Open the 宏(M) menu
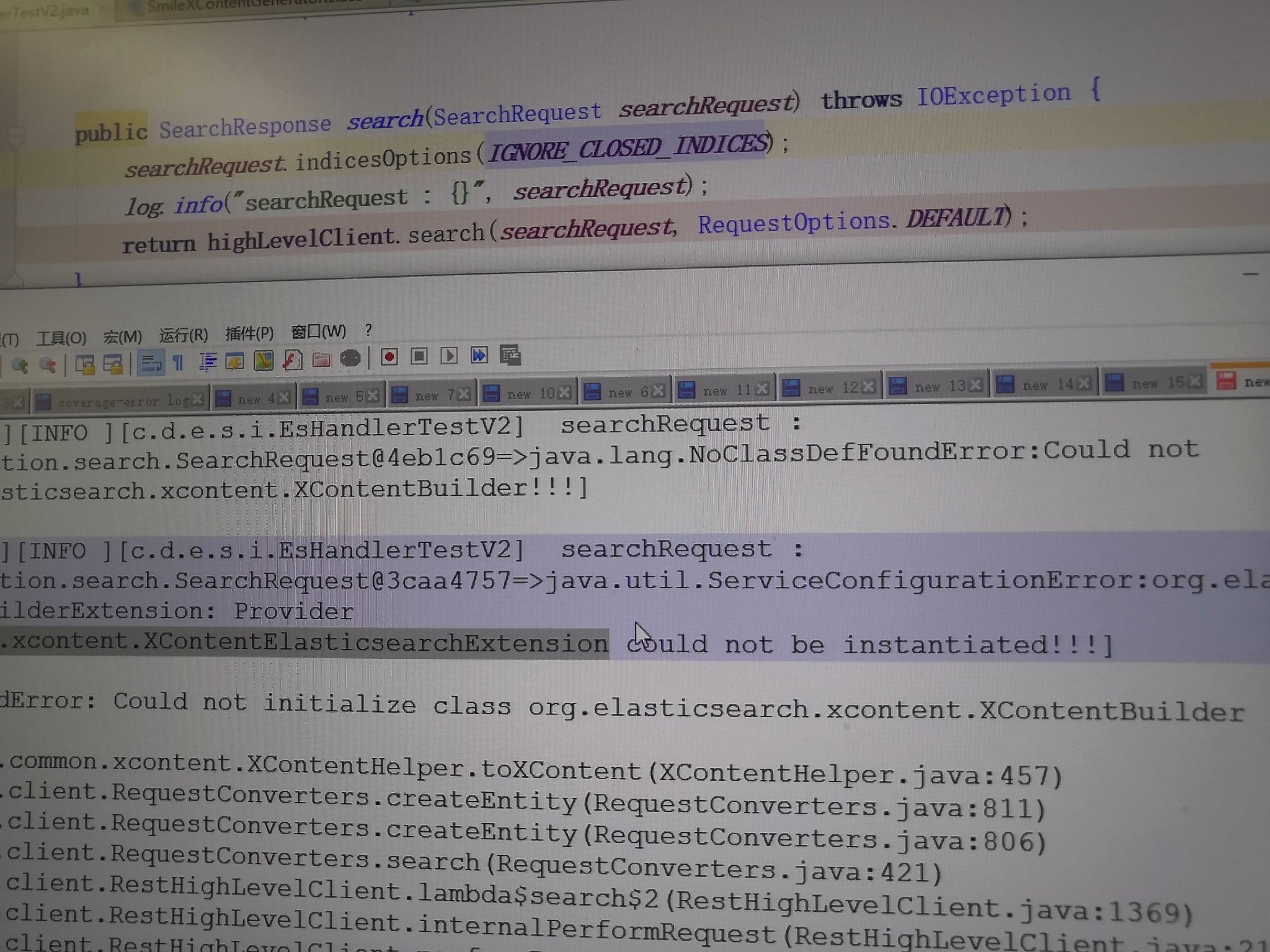1270x952 pixels. (123, 337)
